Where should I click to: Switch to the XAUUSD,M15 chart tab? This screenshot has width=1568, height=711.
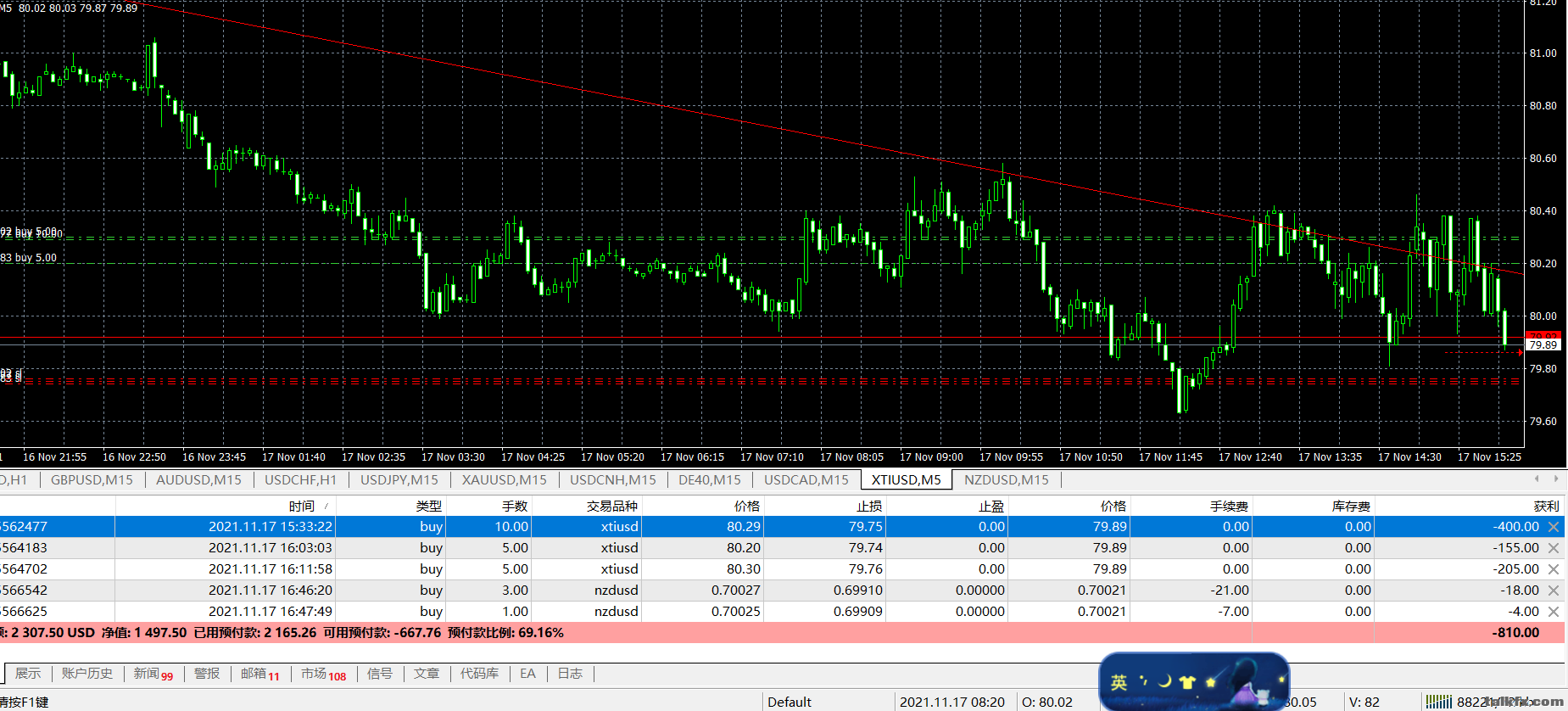click(504, 480)
